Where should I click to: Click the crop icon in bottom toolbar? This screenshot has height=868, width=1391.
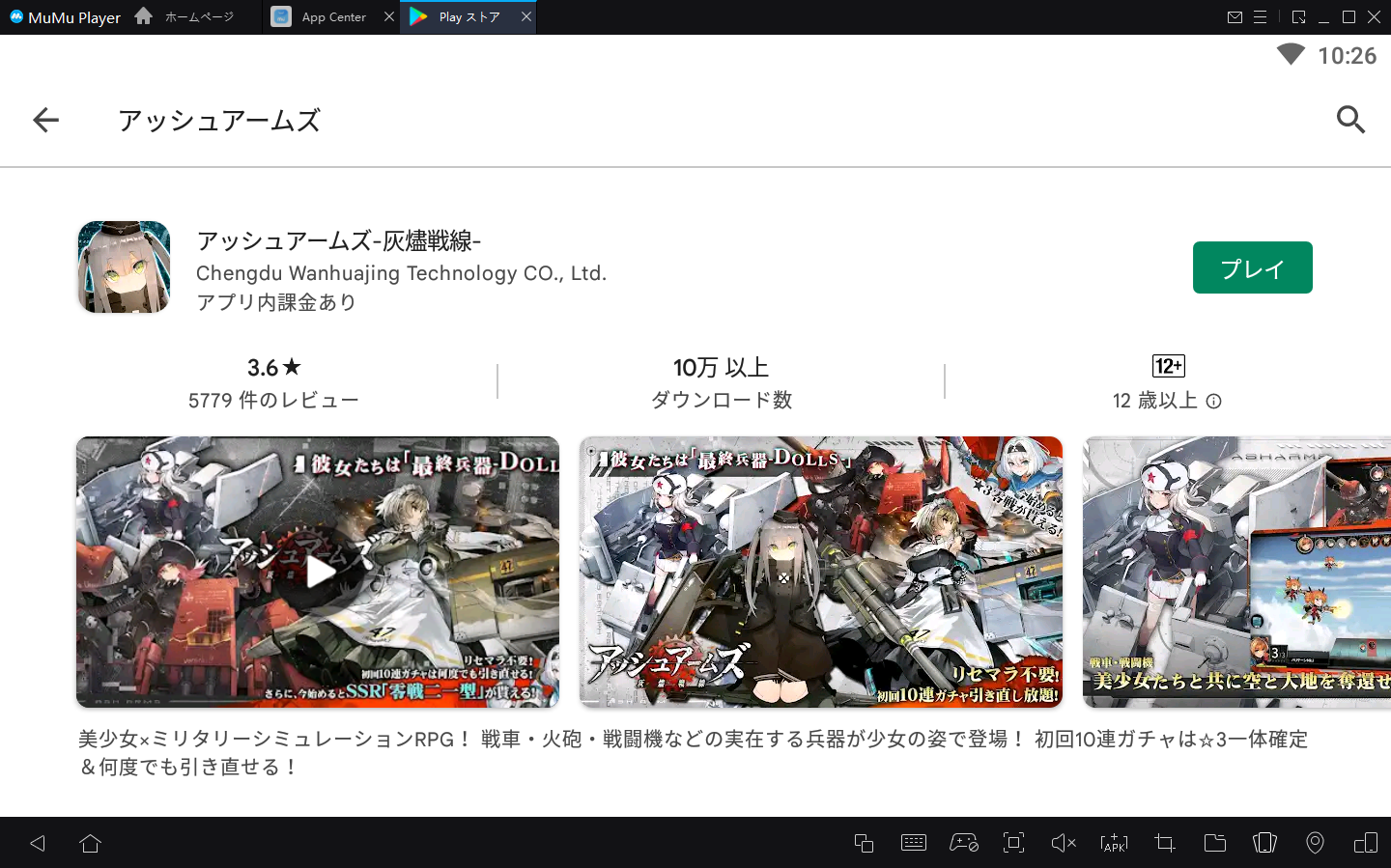tap(1165, 843)
